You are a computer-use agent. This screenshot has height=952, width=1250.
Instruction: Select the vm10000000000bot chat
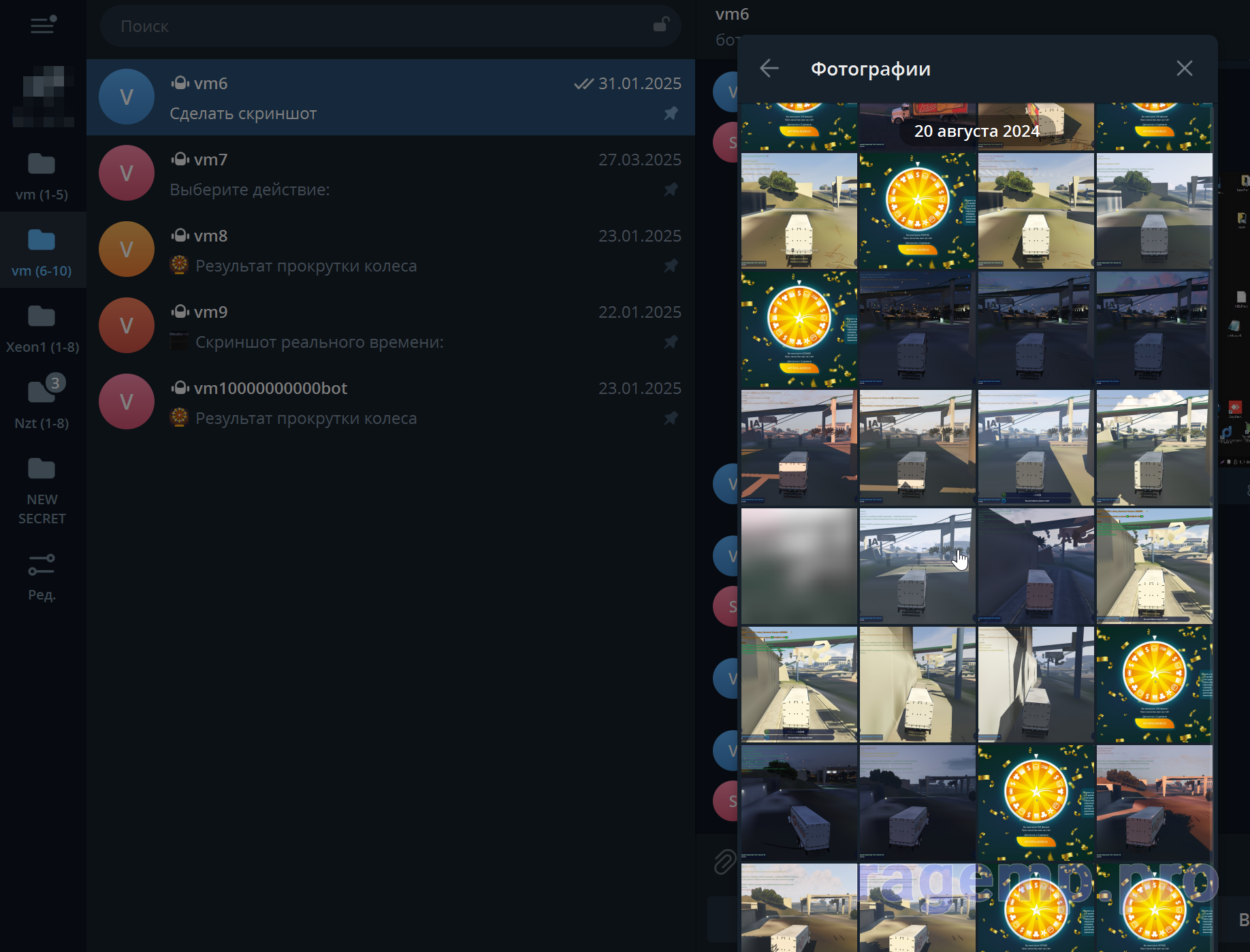tap(390, 402)
